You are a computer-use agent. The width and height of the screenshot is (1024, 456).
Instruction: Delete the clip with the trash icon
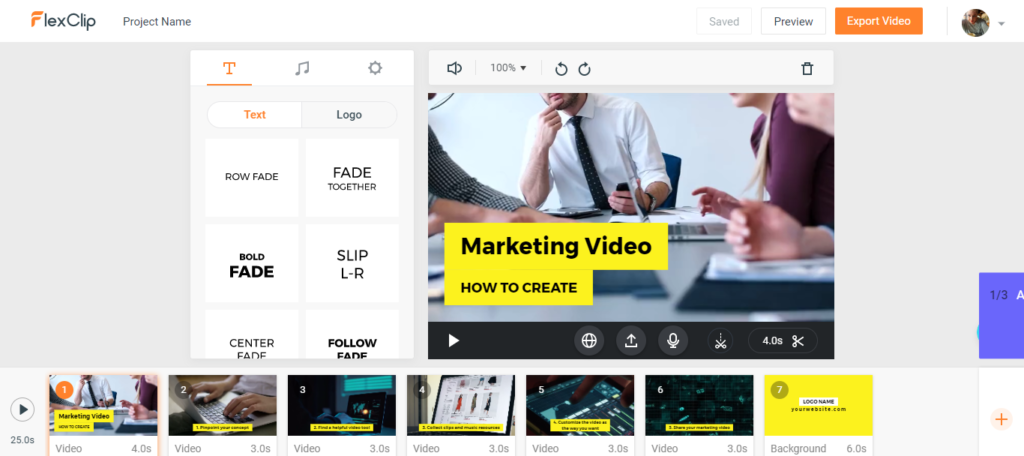[807, 69]
